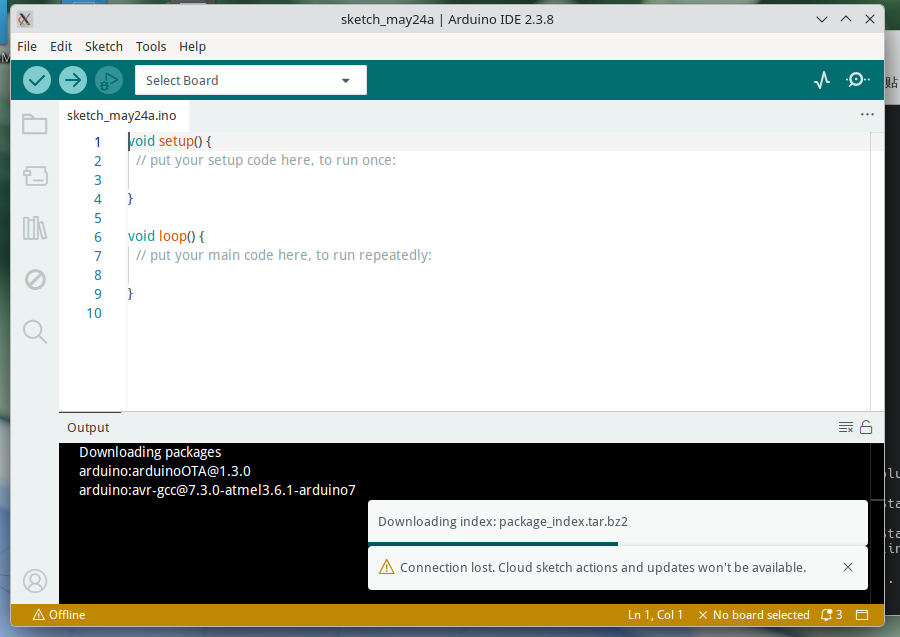The width and height of the screenshot is (900, 637).
Task: Expand the Select Board dropdown
Action: 251,80
